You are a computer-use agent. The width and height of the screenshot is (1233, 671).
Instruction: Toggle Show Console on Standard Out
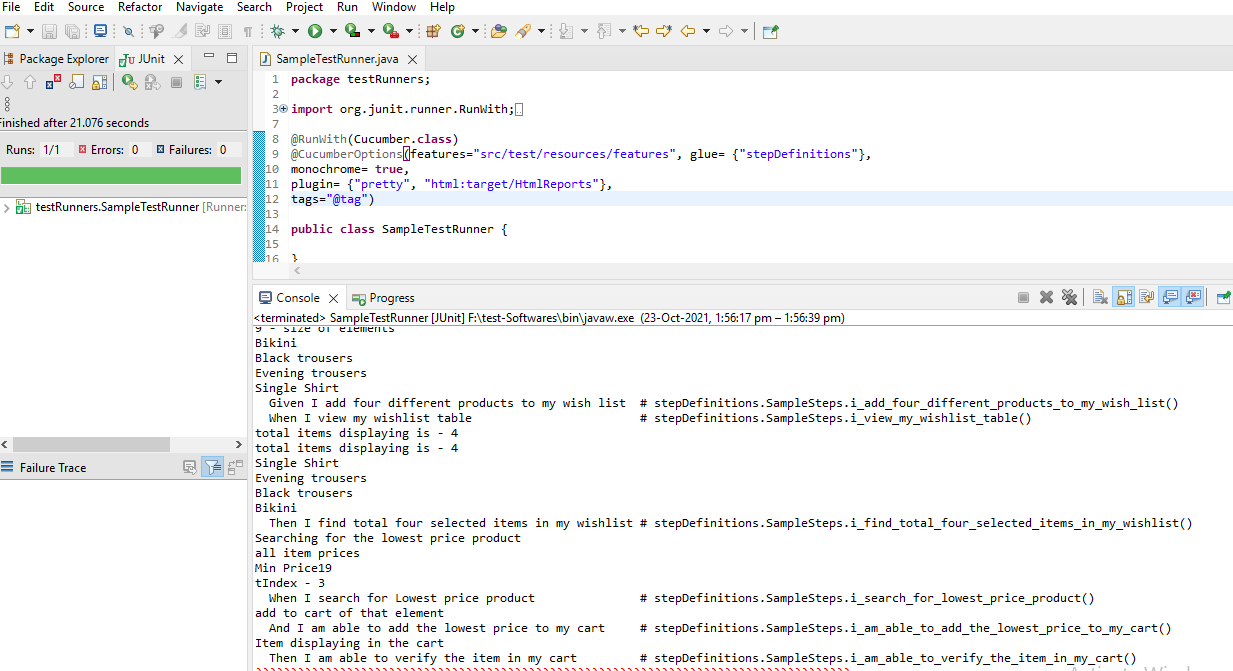tap(1170, 297)
